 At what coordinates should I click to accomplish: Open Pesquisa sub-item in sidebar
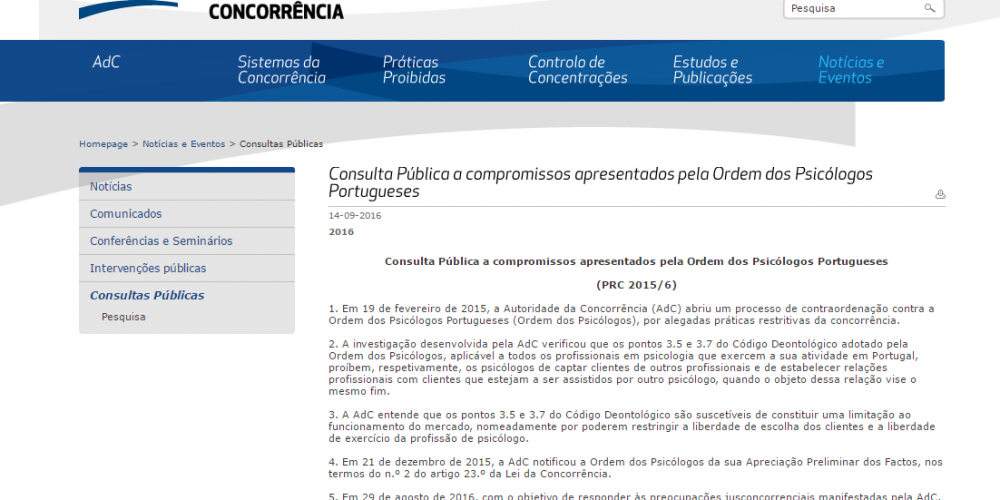[123, 317]
